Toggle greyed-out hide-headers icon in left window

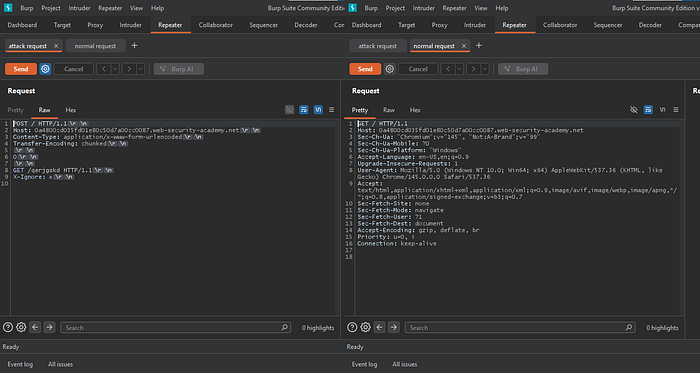pyautogui.click(x=289, y=110)
